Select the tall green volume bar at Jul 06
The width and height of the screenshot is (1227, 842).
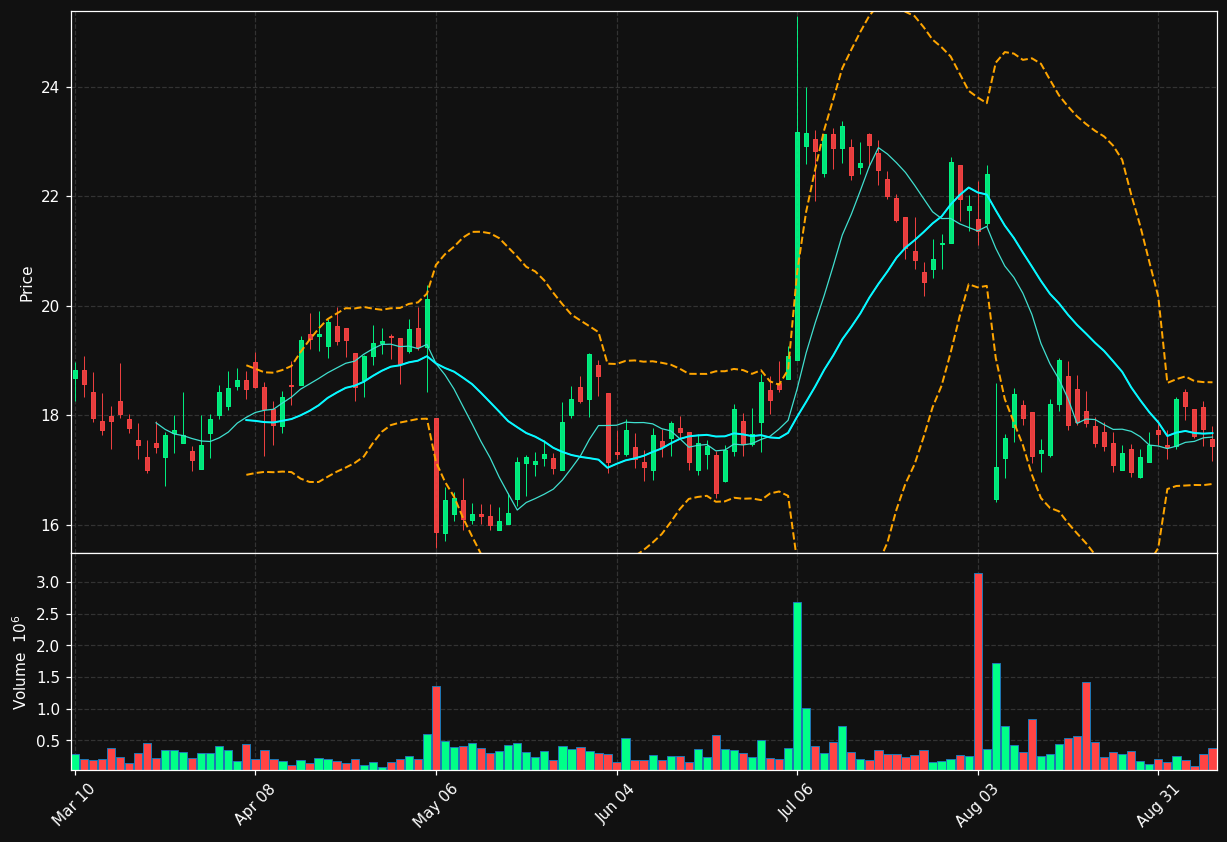797,686
